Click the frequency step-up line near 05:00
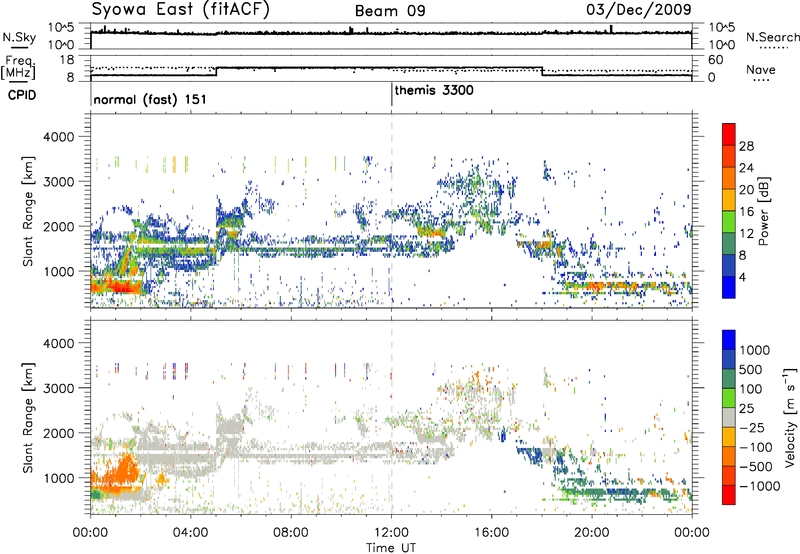The image size is (800, 554). pos(217,71)
